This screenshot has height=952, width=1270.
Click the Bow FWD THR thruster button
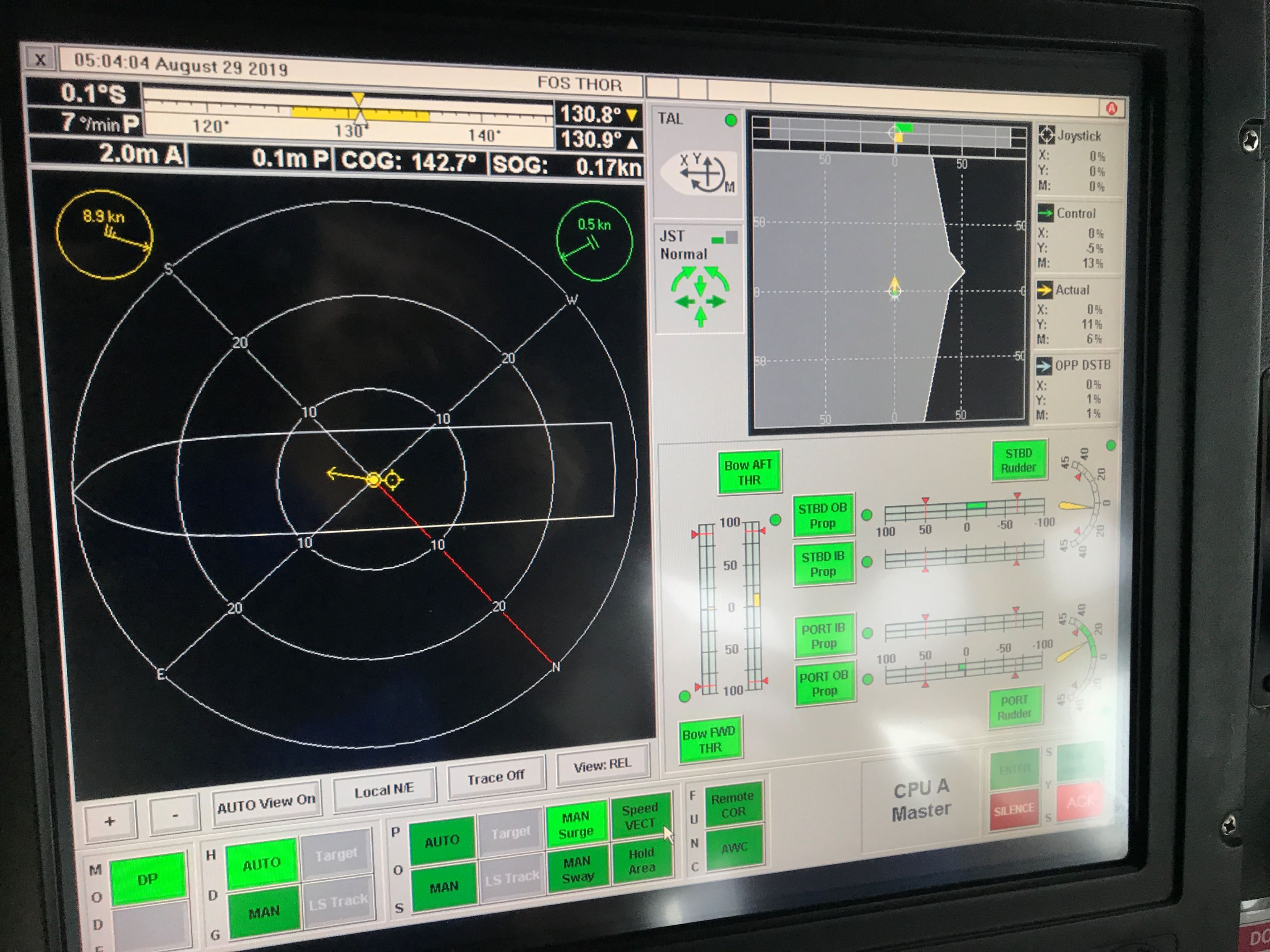(710, 740)
